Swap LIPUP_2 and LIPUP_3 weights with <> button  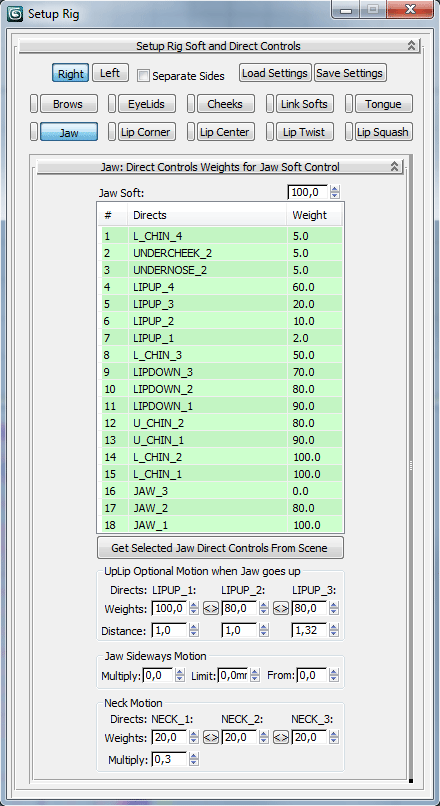click(281, 609)
